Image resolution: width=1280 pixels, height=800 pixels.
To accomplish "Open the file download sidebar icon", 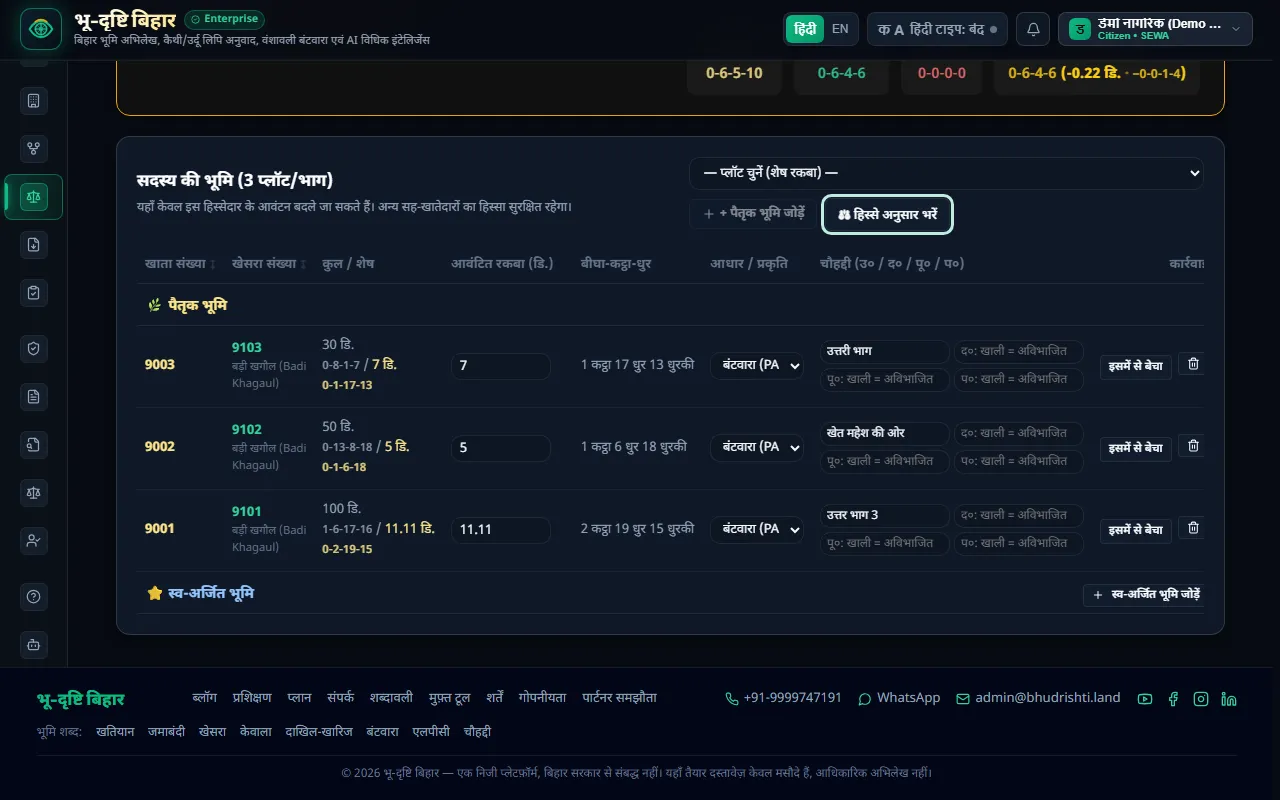I will [34, 245].
